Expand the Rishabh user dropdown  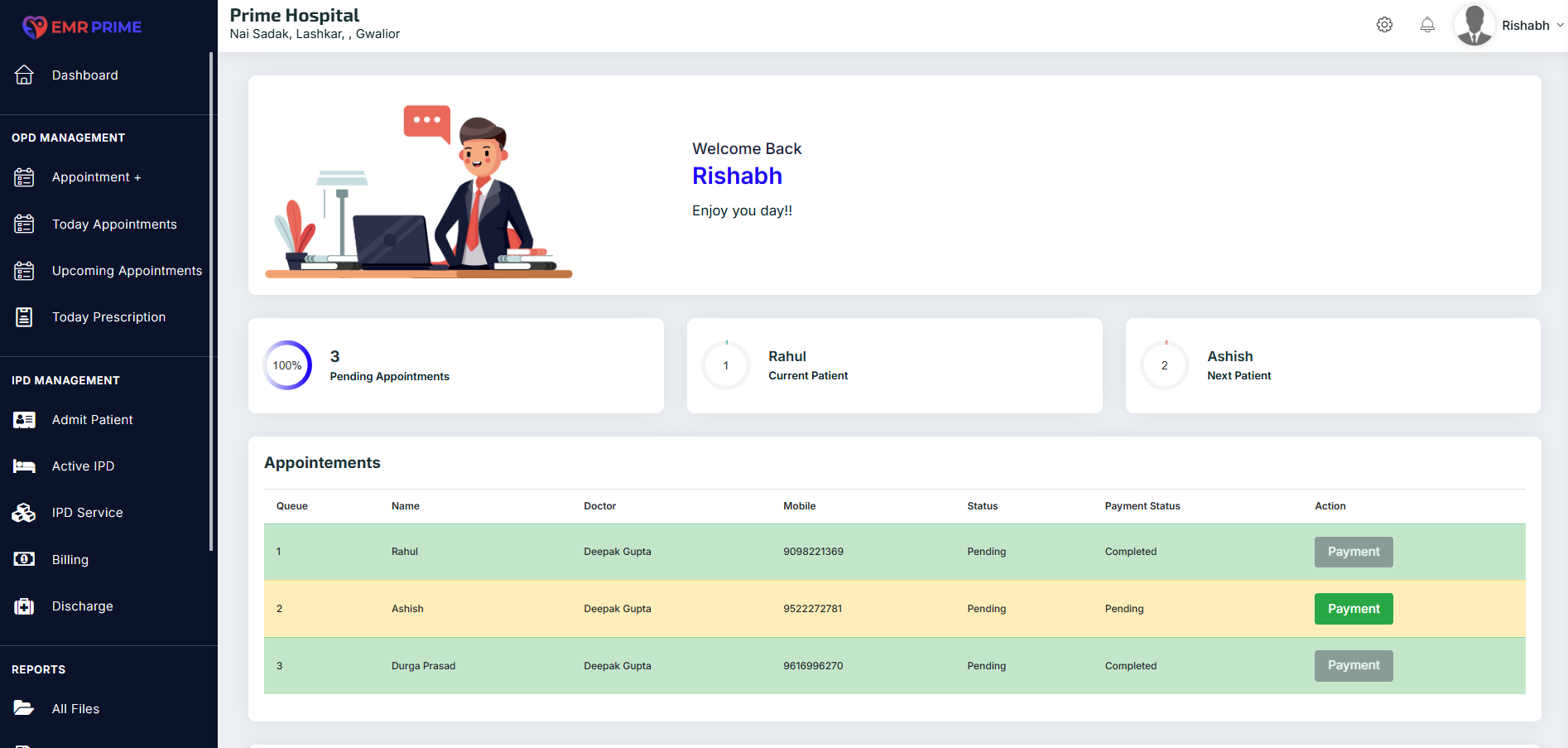click(x=1560, y=25)
